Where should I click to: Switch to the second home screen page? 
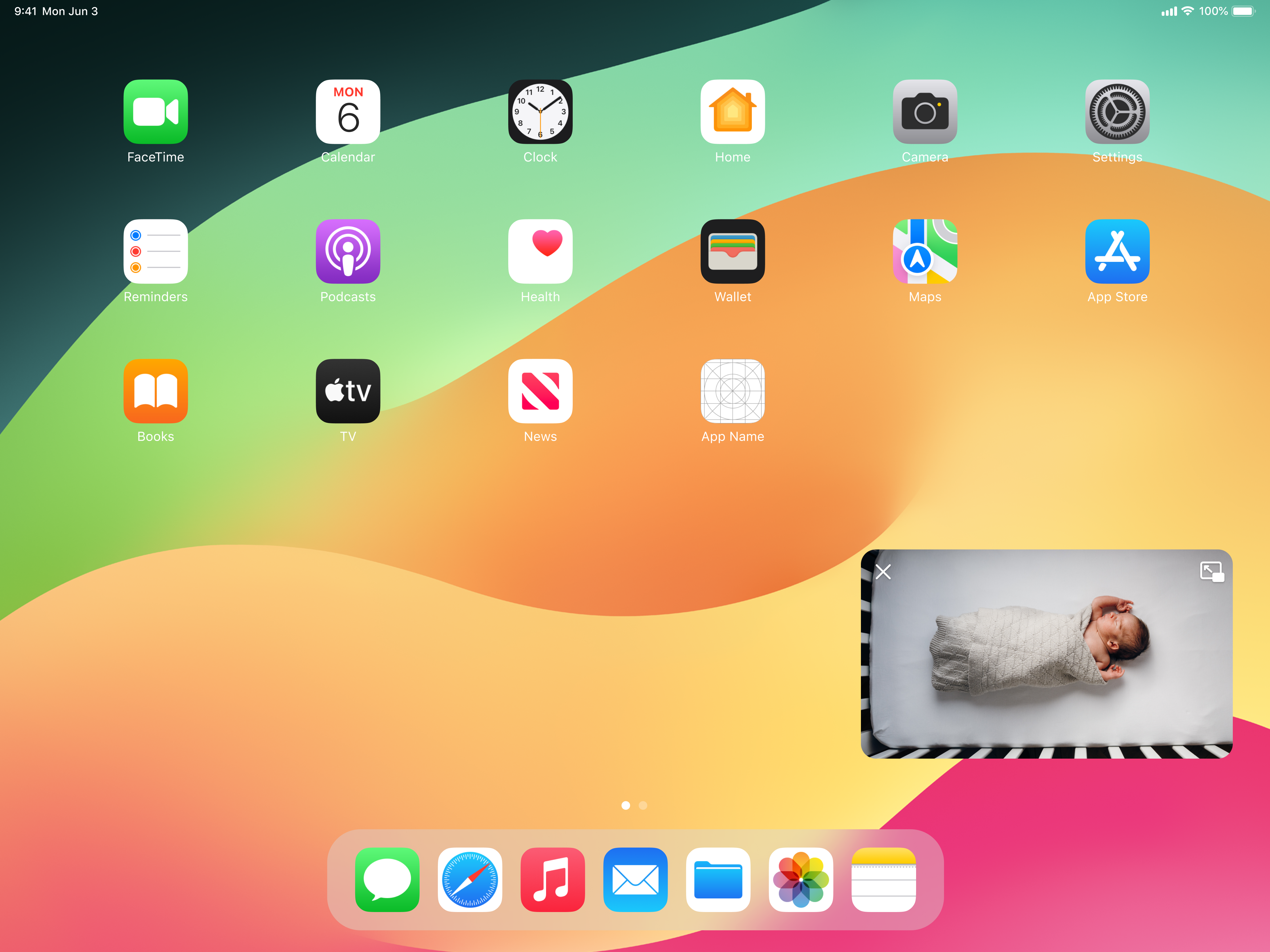(643, 806)
